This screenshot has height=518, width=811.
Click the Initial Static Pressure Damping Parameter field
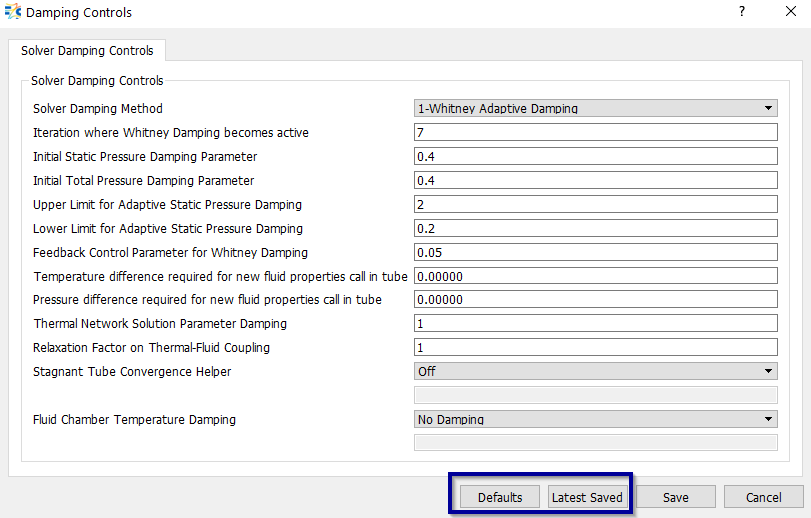coord(596,157)
